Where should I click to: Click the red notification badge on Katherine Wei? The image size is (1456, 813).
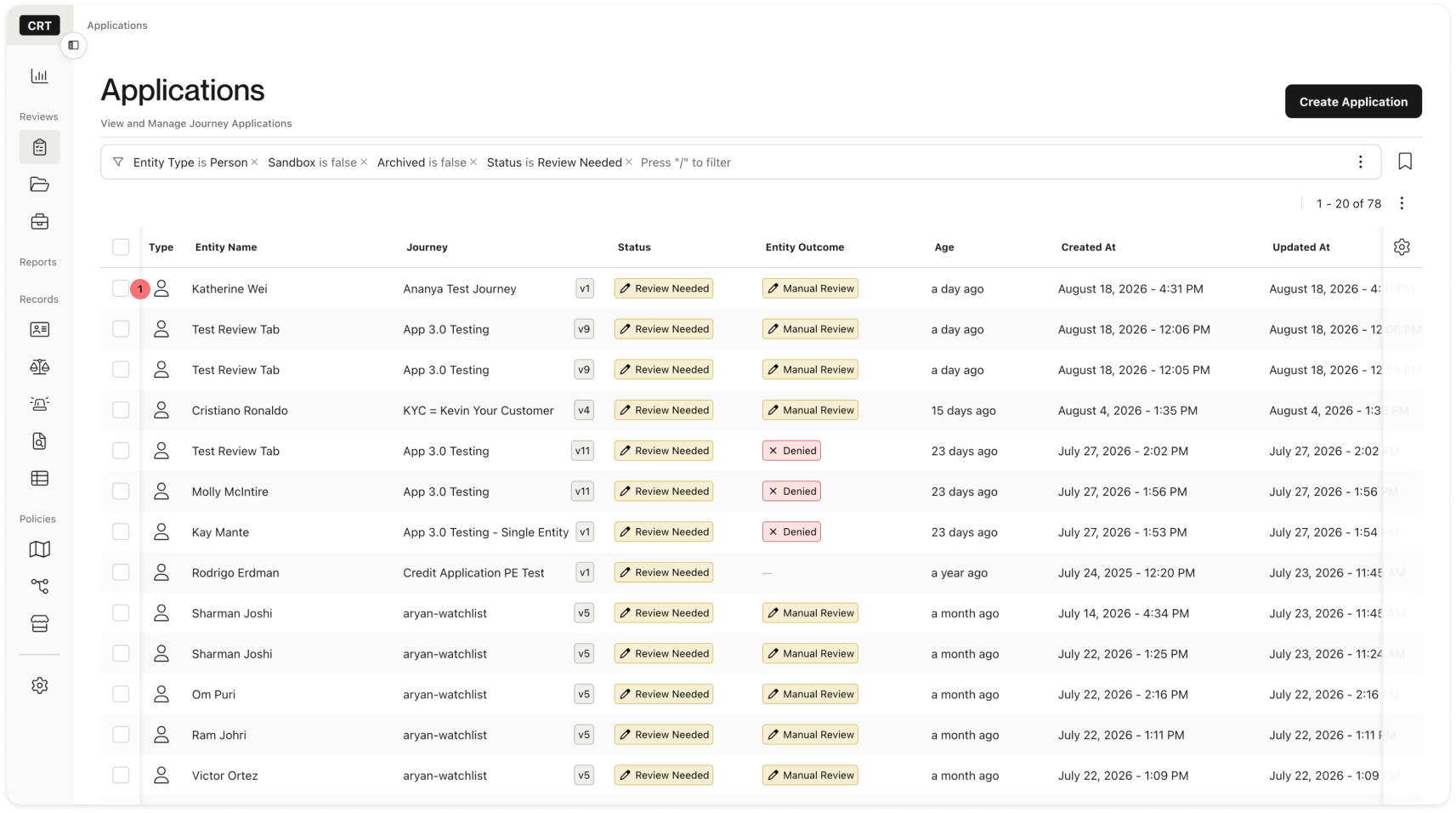[140, 289]
